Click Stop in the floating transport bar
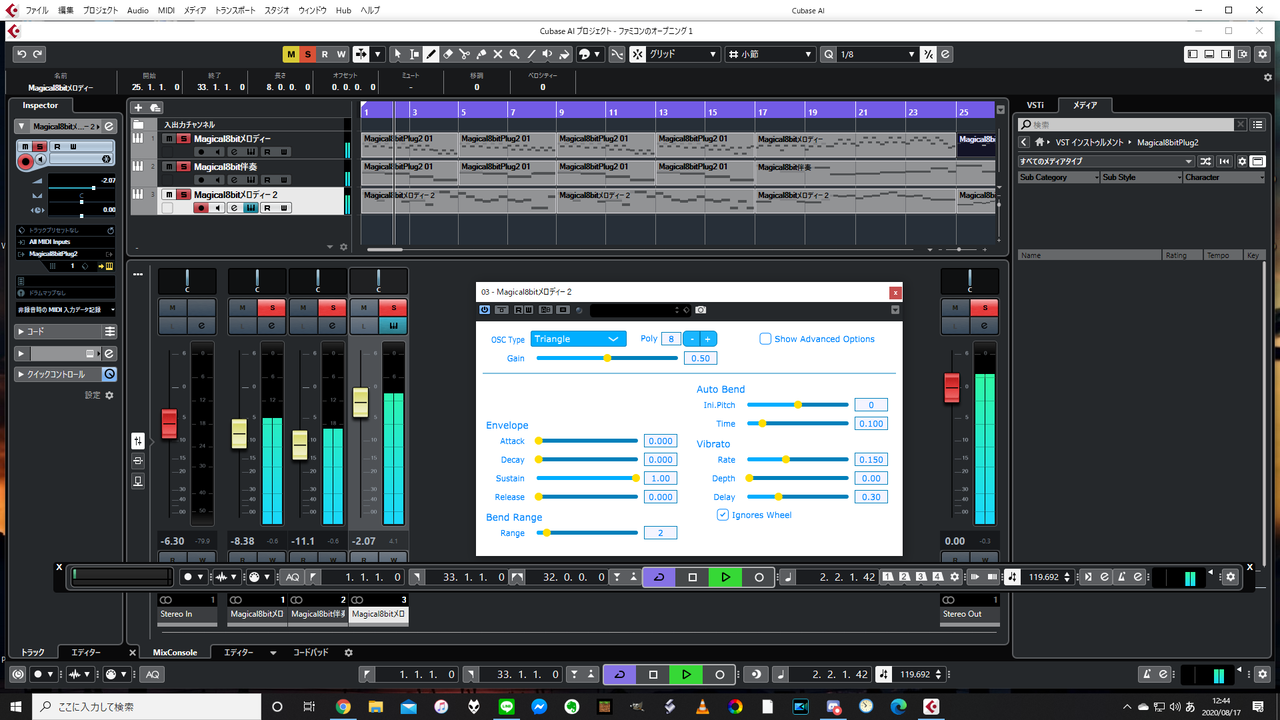1280x720 pixels. (692, 577)
